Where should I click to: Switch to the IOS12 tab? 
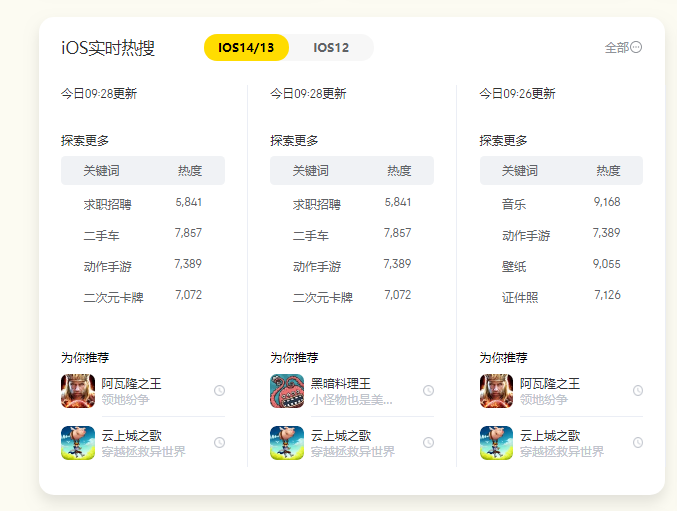point(331,47)
